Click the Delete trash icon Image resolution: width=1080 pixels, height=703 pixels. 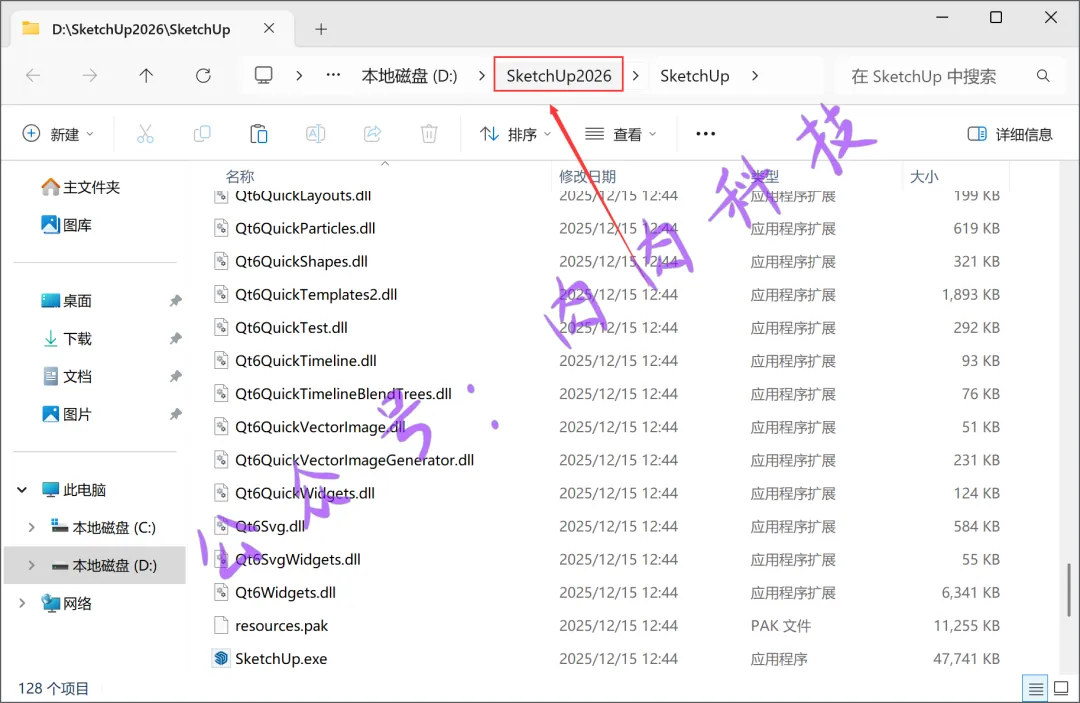(428, 134)
